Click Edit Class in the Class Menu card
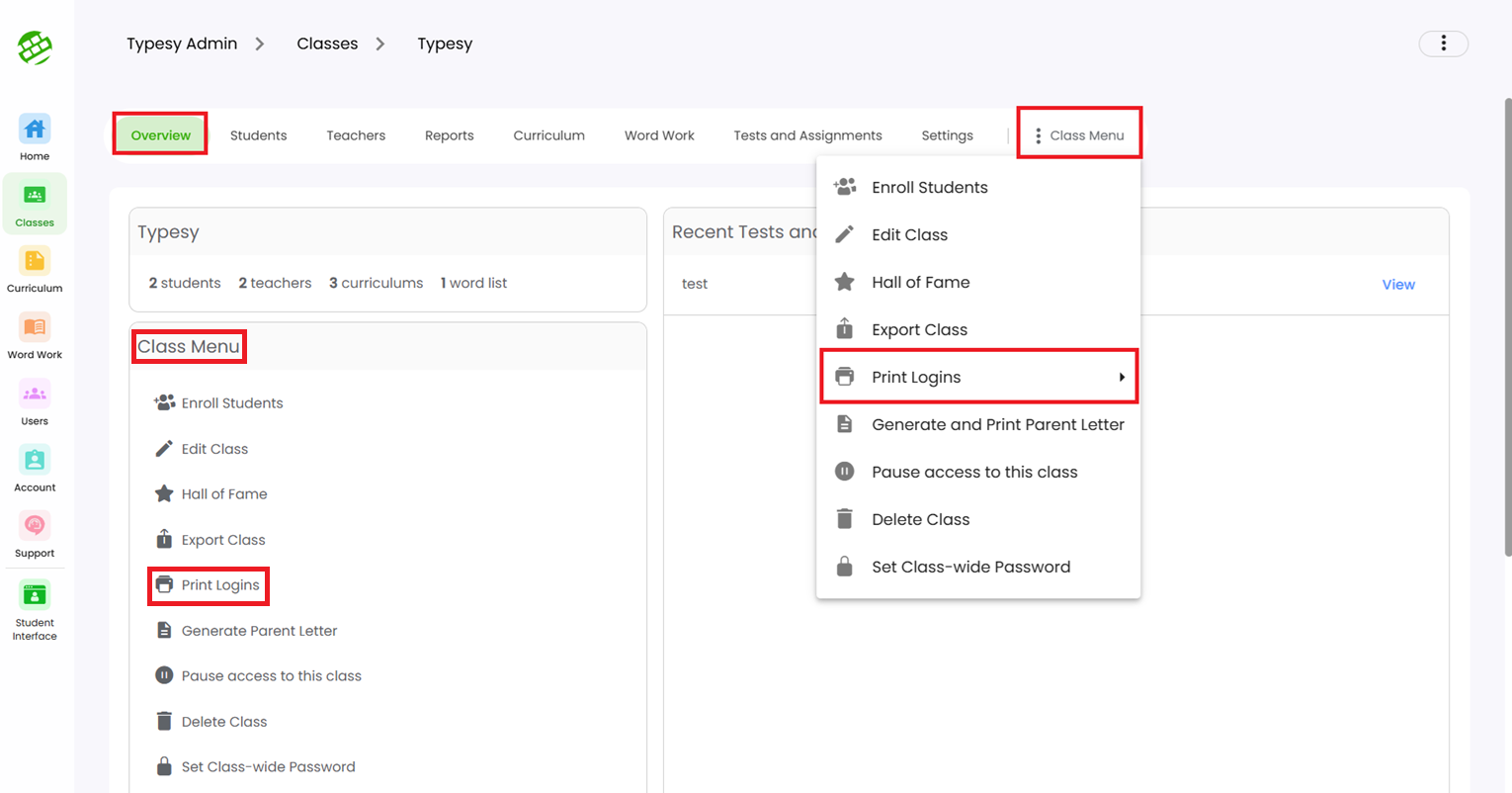This screenshot has width=1512, height=793. (x=202, y=449)
